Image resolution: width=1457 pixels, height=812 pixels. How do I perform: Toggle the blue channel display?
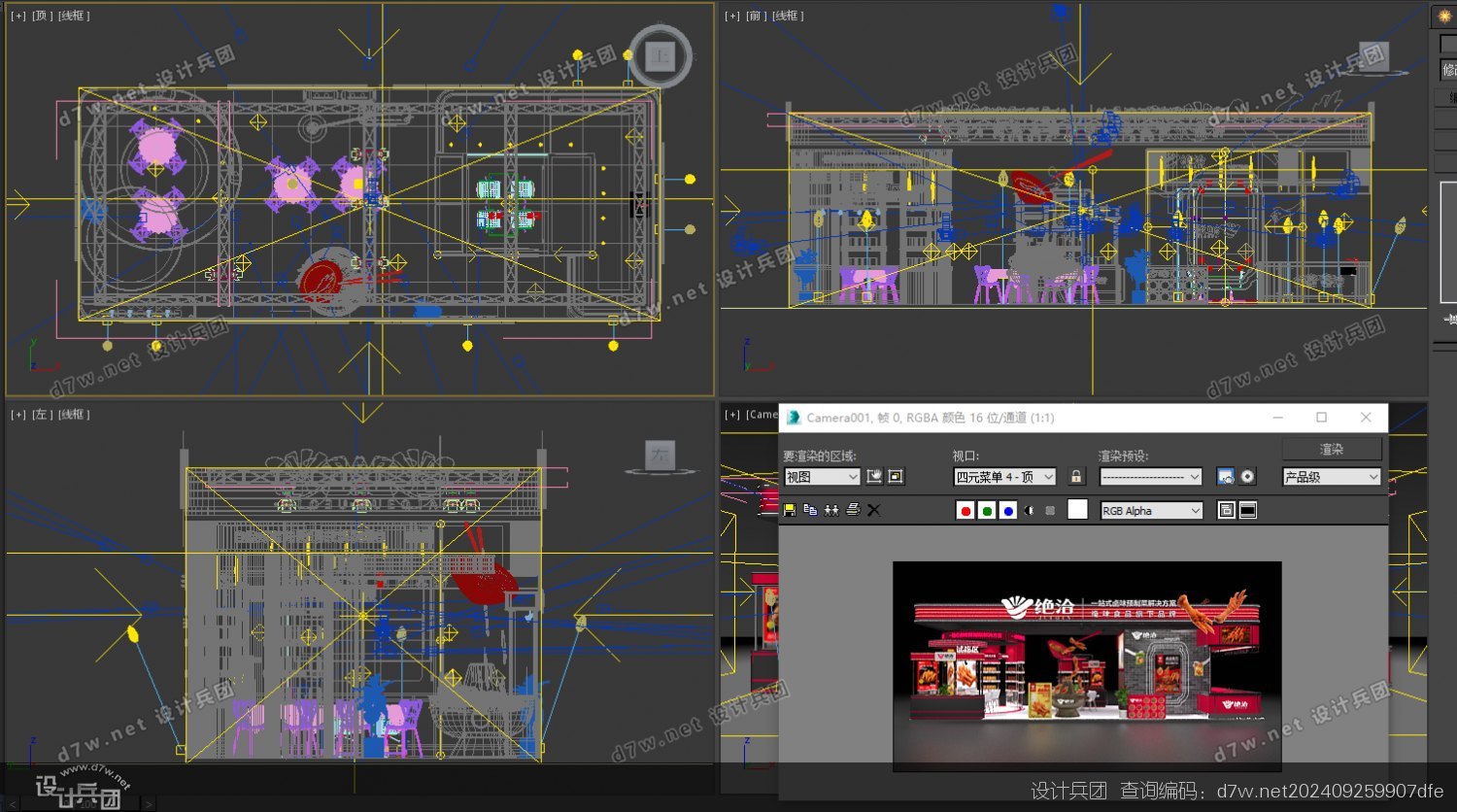coord(1008,511)
